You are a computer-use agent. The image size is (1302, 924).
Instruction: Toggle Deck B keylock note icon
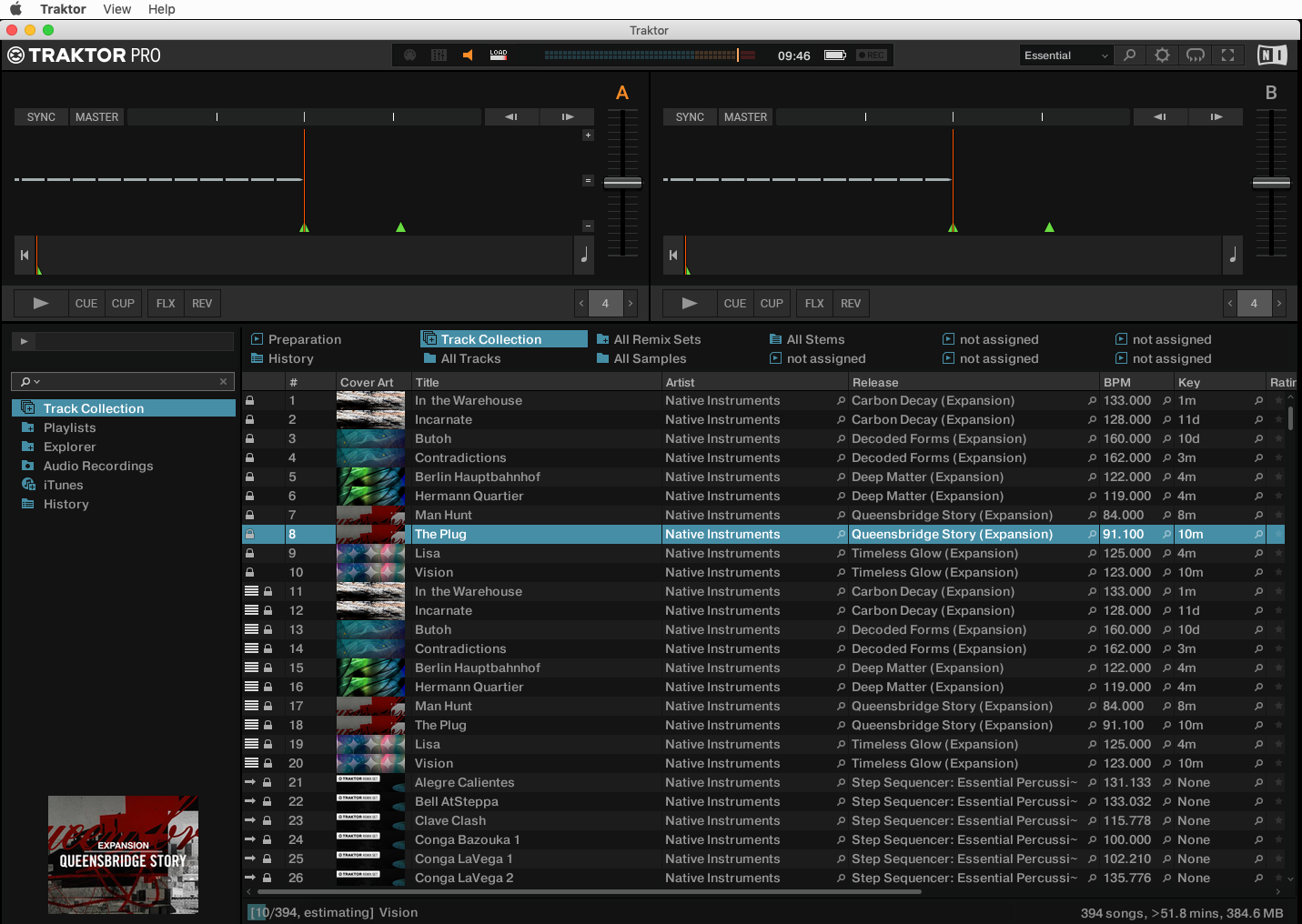point(1233,256)
